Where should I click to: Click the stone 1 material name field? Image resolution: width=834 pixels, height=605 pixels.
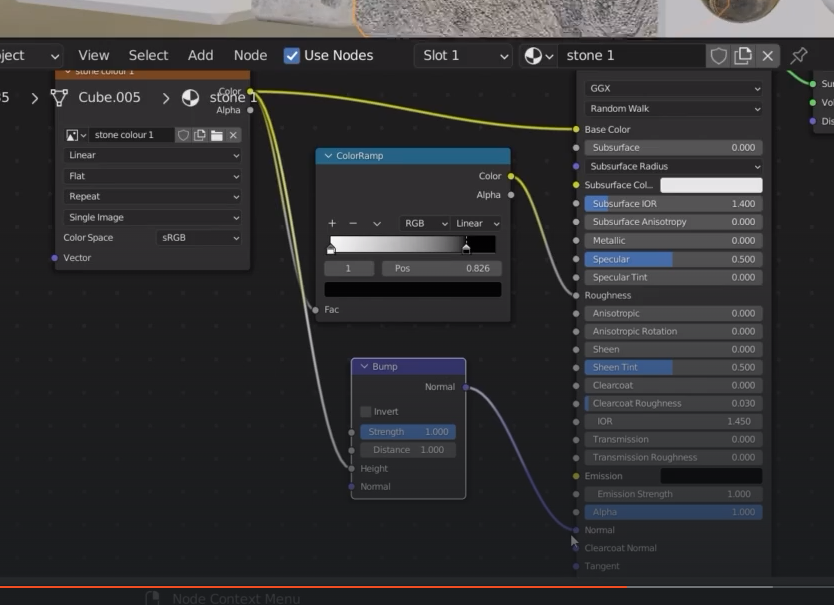(631, 55)
